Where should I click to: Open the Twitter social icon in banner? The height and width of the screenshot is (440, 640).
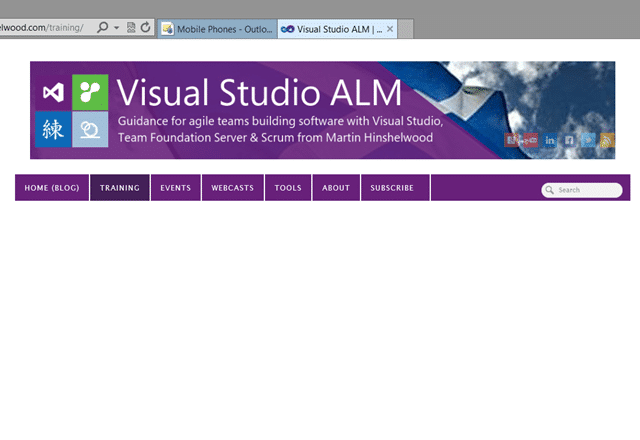[x=588, y=140]
